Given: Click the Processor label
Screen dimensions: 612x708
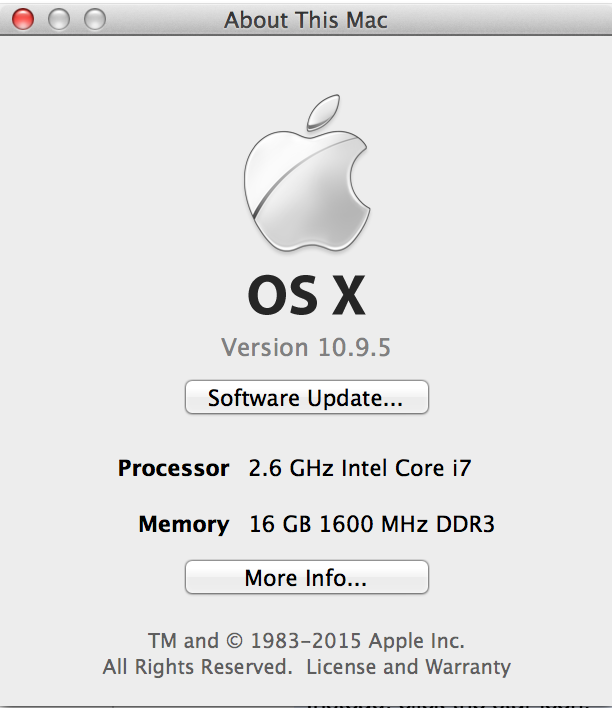Looking at the screenshot, I should pos(173,468).
